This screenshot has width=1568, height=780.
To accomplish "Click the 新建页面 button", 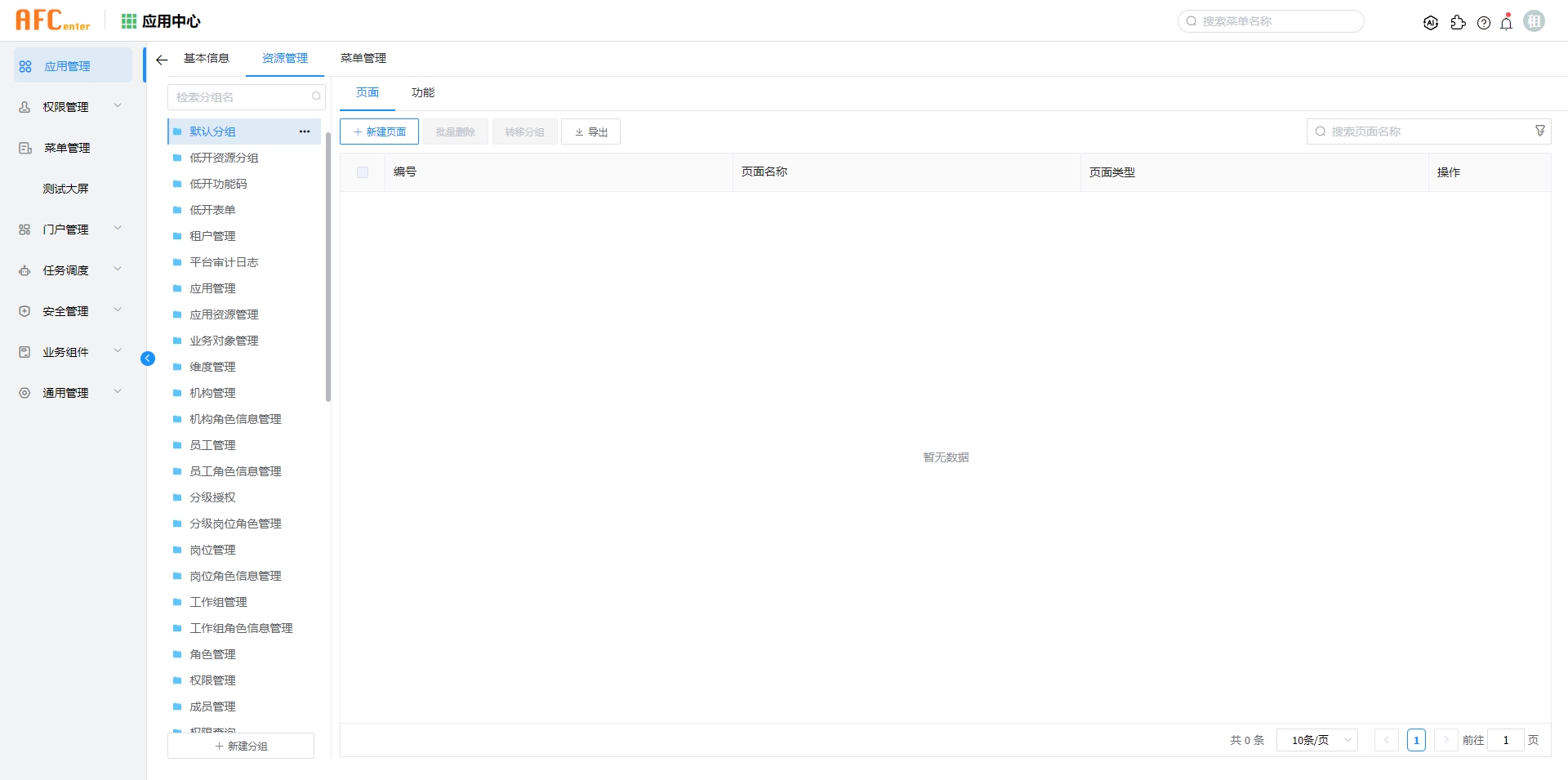I will [379, 131].
